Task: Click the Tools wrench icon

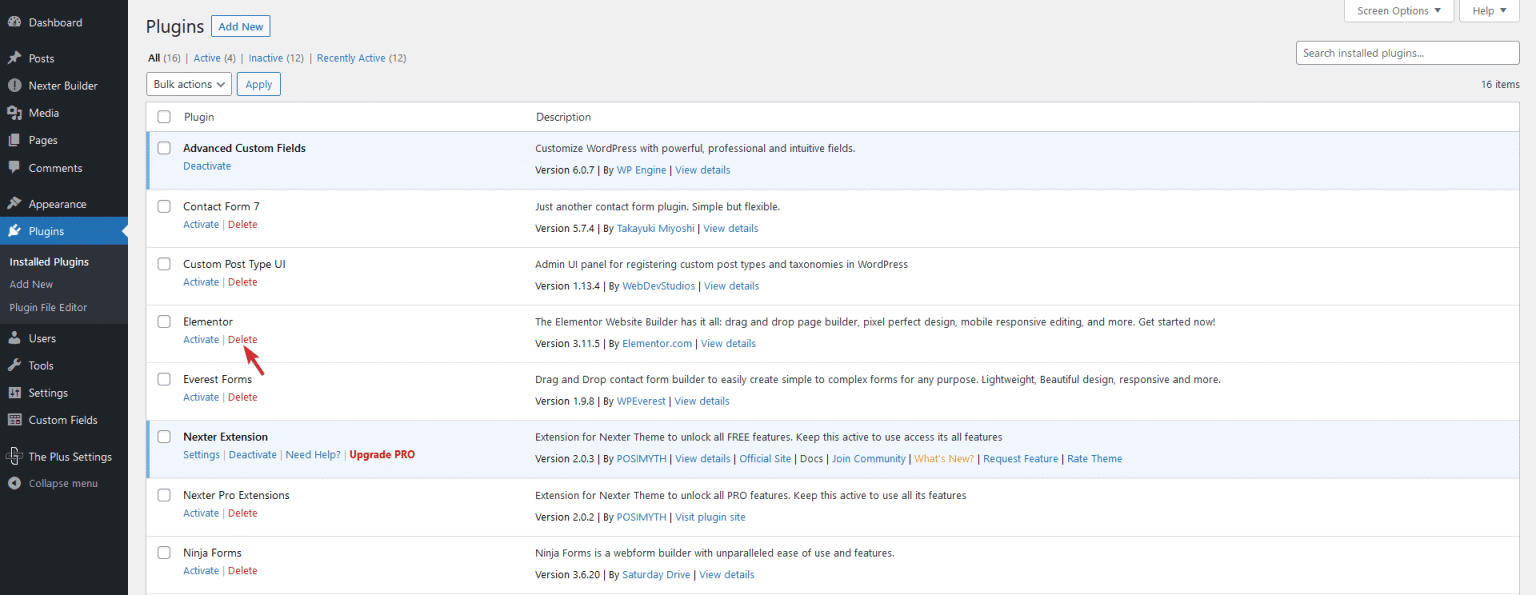Action: click(x=14, y=366)
